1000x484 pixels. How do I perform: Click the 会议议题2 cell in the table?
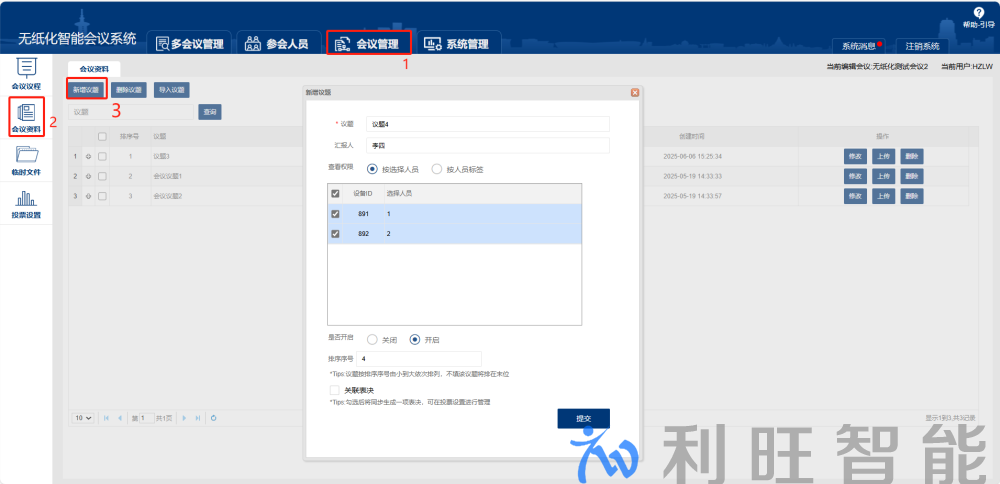click(168, 196)
